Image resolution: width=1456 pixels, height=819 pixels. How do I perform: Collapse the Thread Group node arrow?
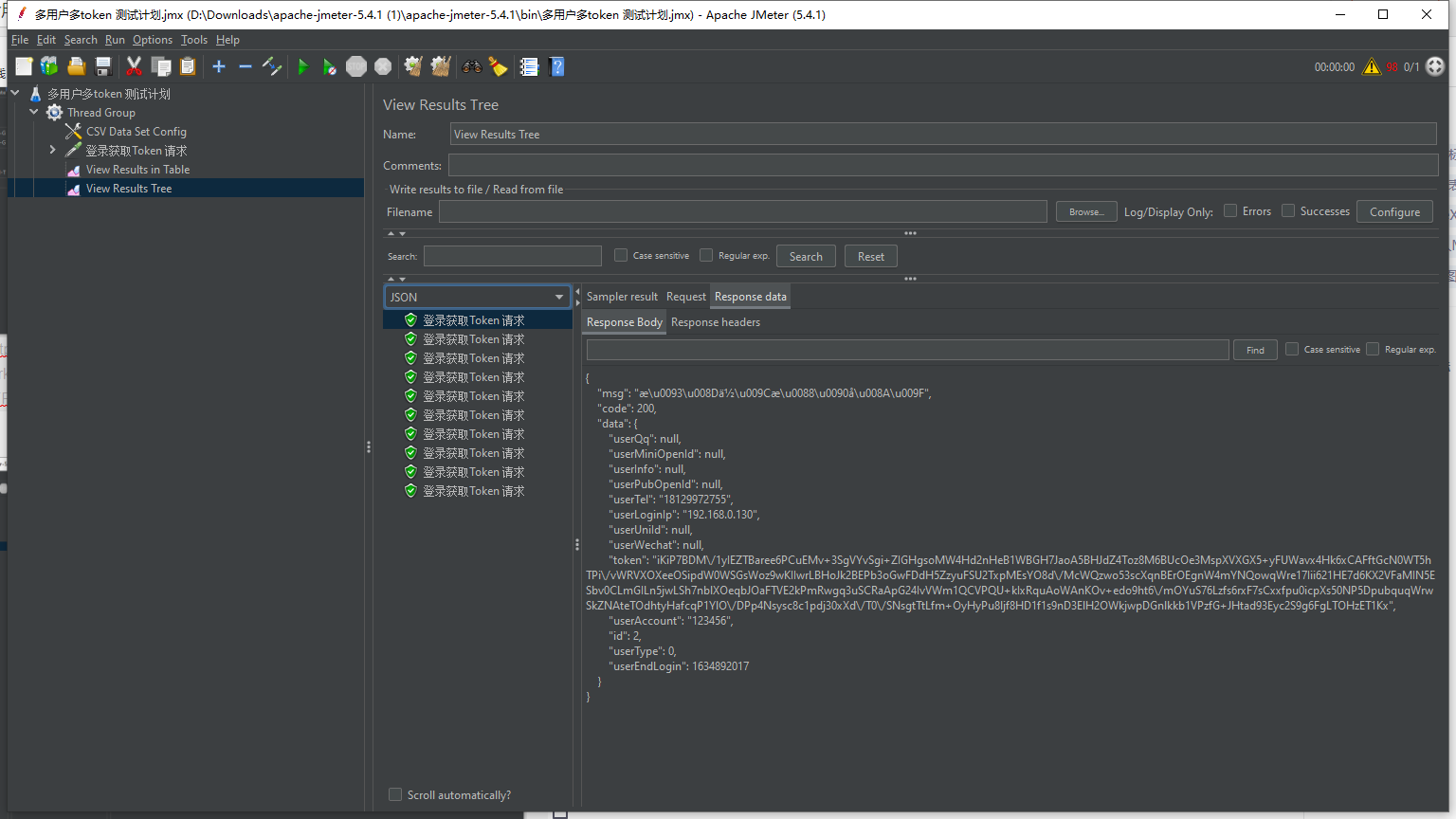[x=34, y=112]
